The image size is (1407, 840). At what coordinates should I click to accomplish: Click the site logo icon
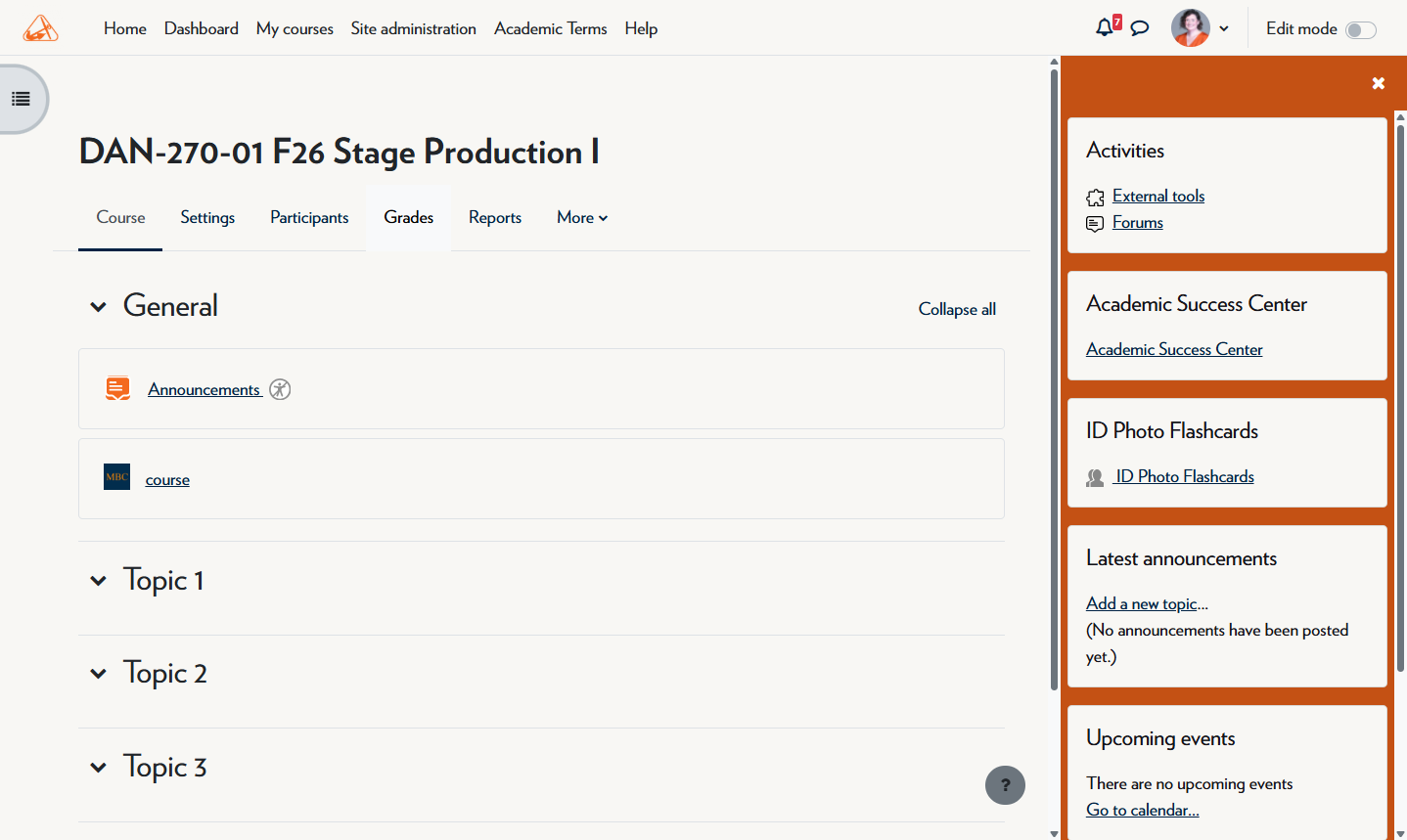[40, 28]
